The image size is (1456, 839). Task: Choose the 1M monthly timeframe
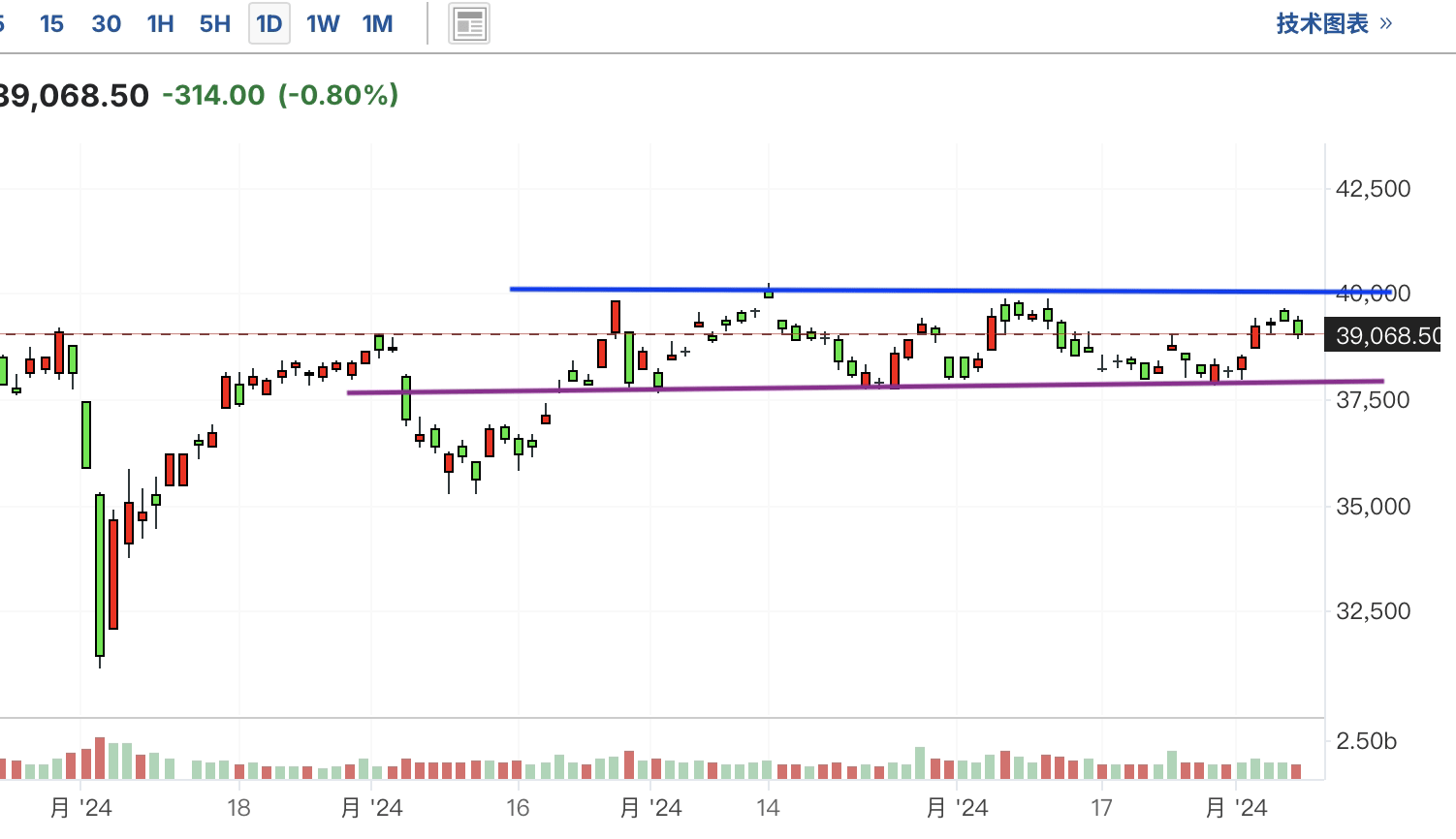[378, 24]
